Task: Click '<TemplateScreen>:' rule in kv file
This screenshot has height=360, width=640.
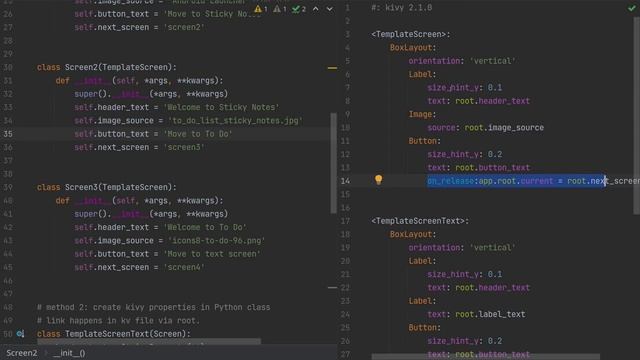Action: click(x=411, y=34)
